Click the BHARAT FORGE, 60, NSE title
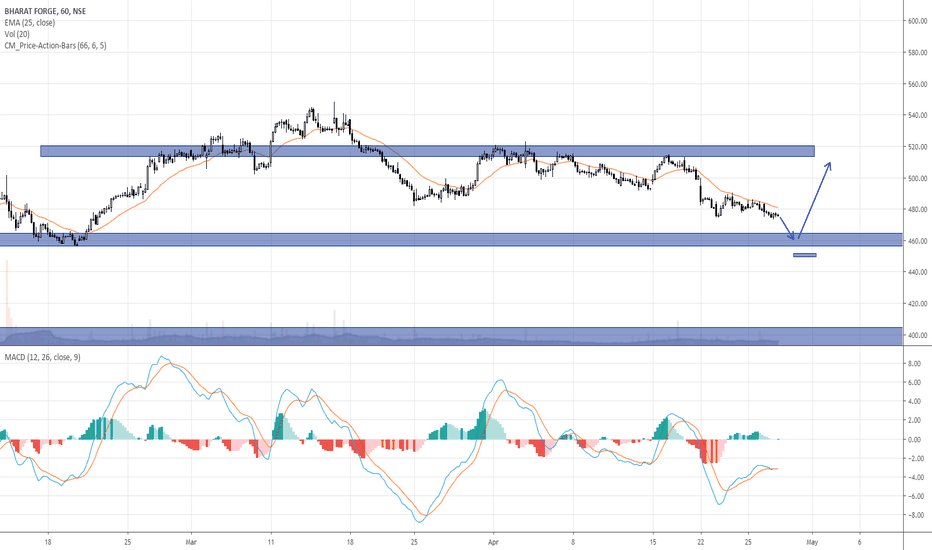Screen dimensions: 932x550 [x=45, y=11]
